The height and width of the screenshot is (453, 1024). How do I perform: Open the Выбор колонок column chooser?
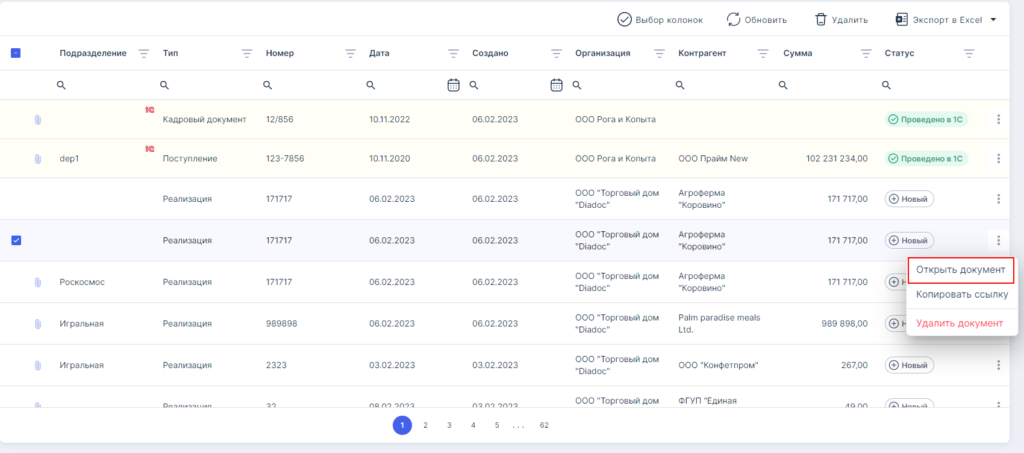point(660,20)
